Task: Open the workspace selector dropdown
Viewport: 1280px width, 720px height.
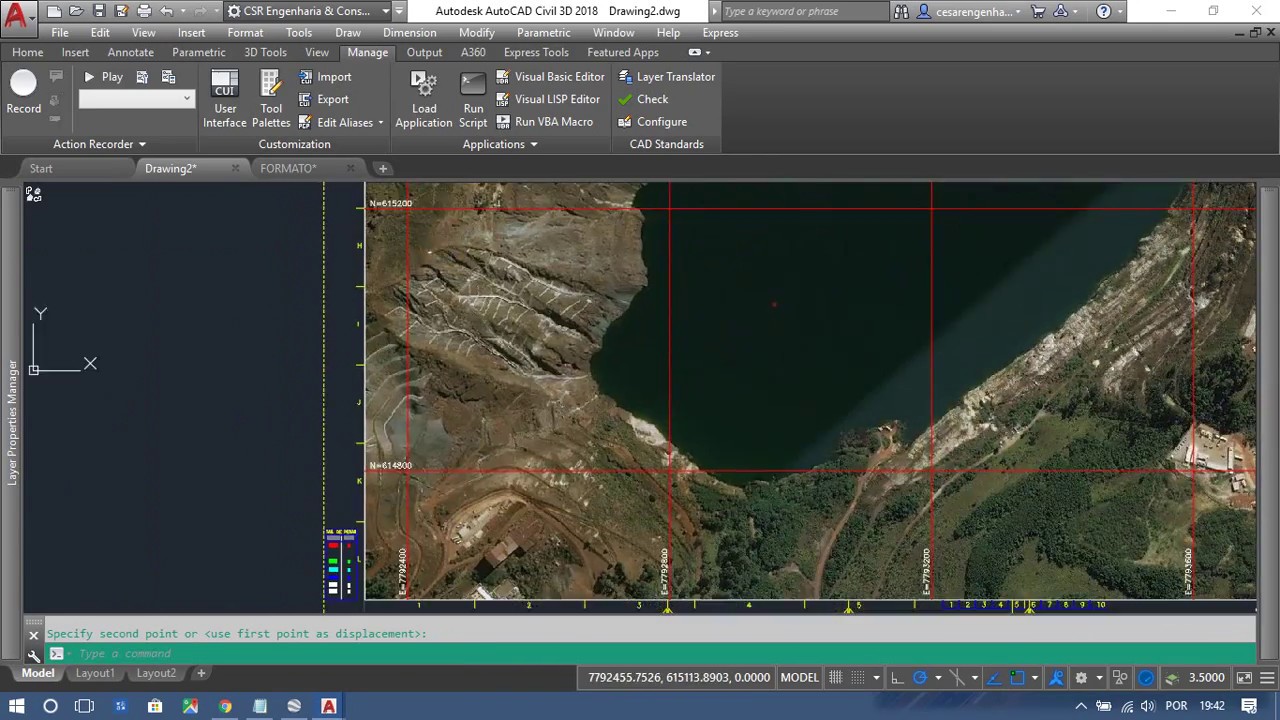Action: (x=386, y=12)
